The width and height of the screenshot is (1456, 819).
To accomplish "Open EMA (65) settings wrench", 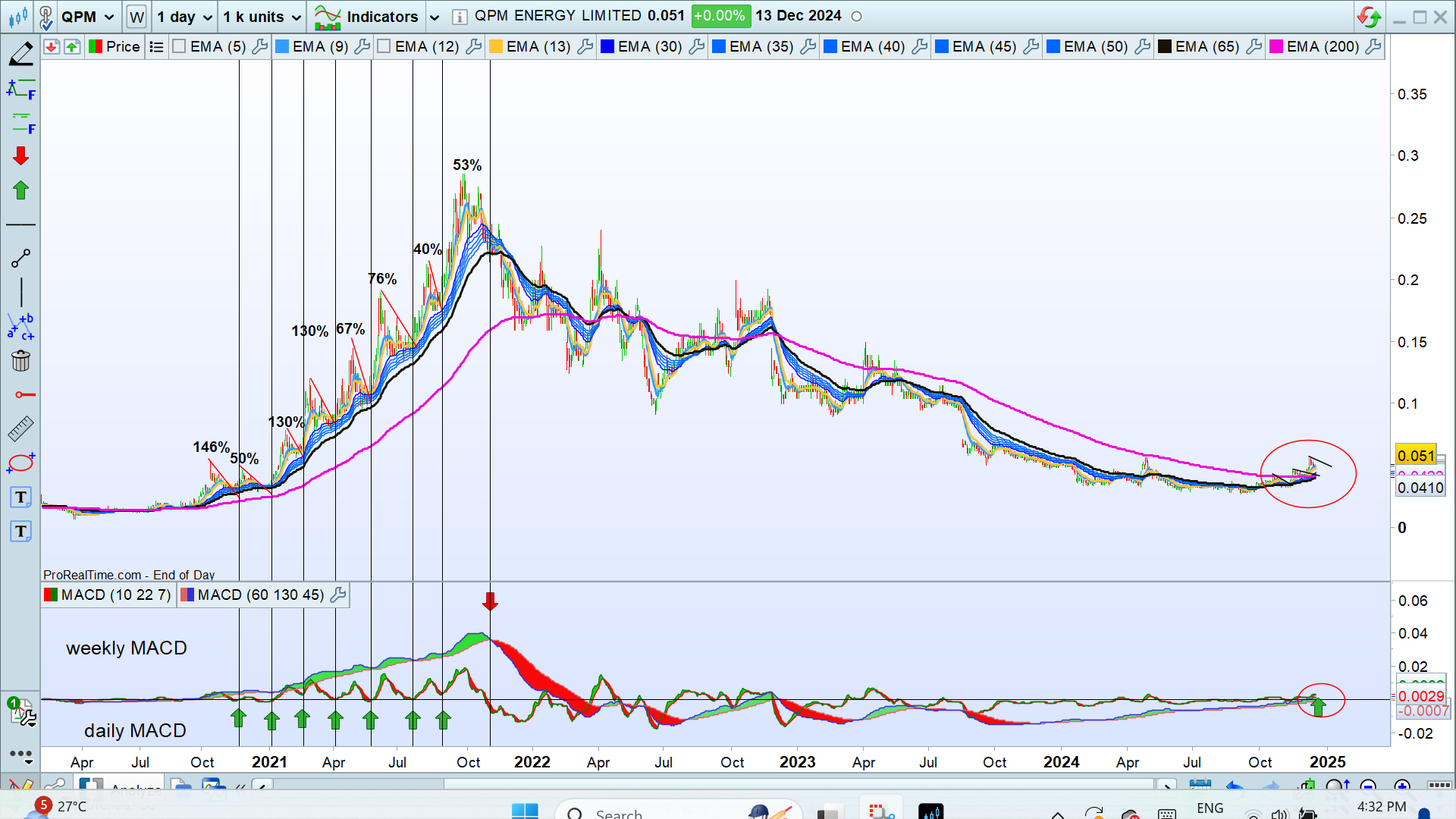I will (1254, 47).
